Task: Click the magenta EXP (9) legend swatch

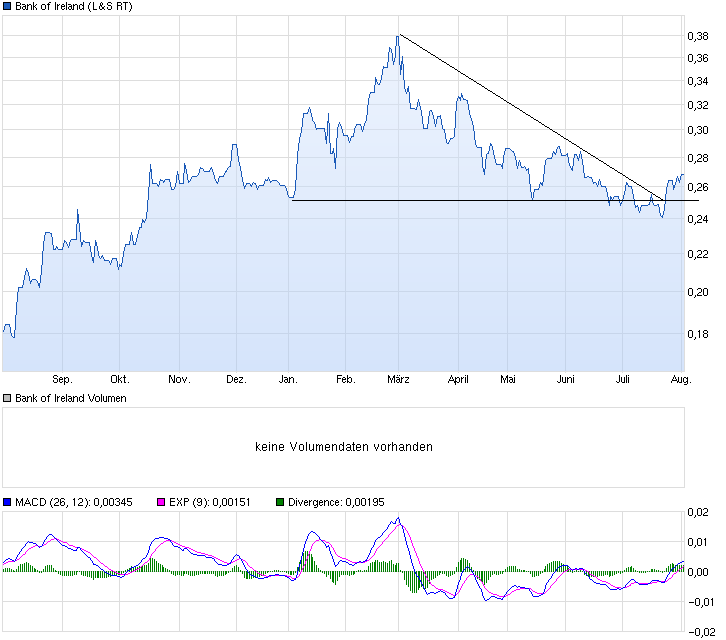Action: point(161,502)
